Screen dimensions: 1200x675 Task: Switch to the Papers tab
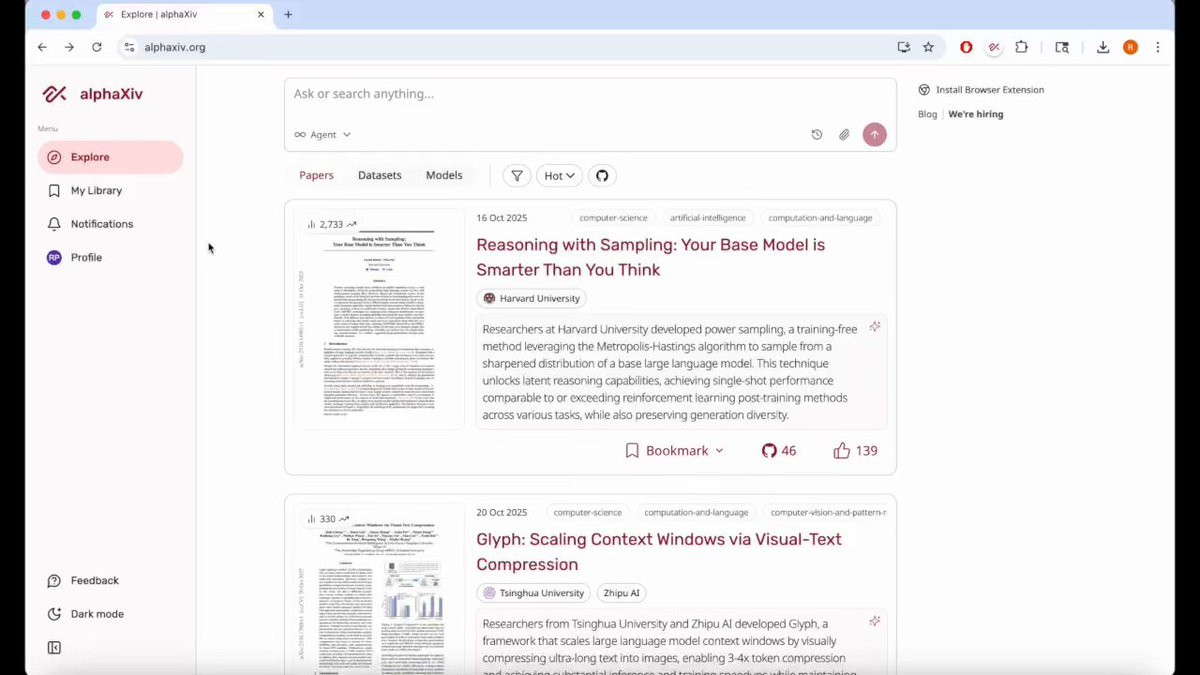tap(316, 175)
